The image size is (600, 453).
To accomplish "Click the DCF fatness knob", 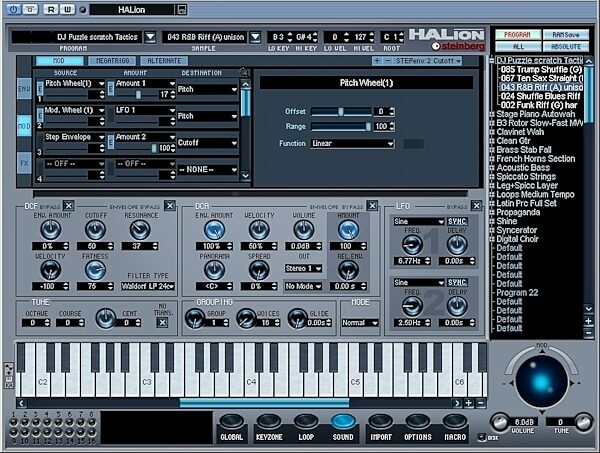I will pos(95,270).
